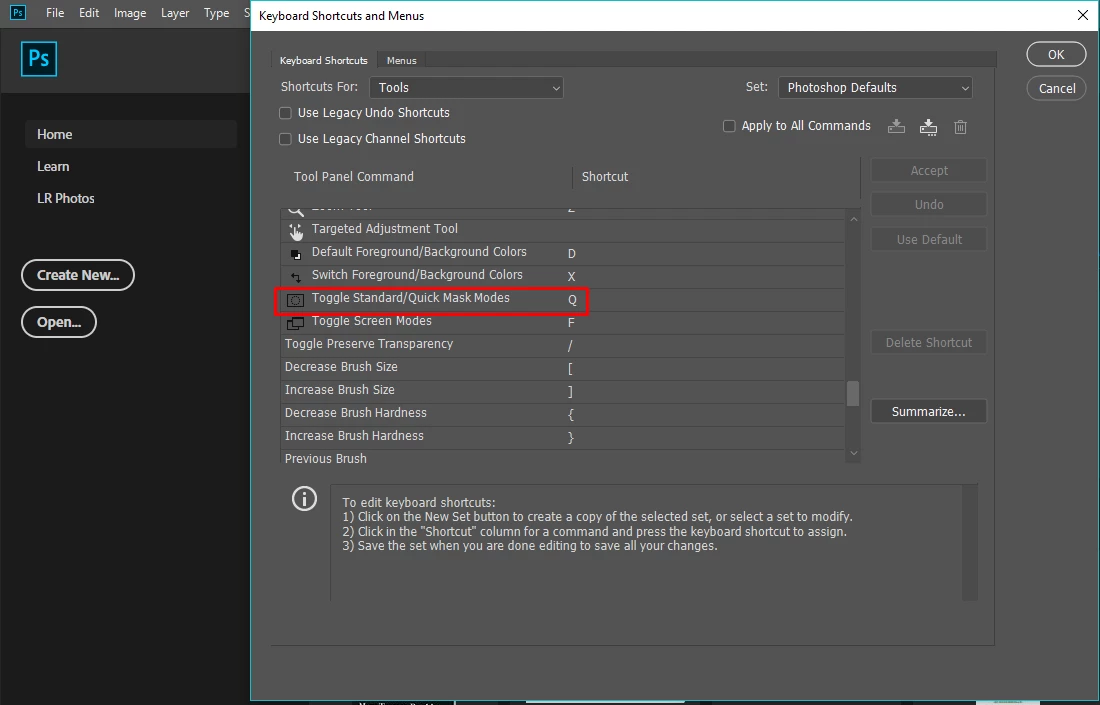Click the OK button
The image size is (1100, 705).
click(x=1057, y=55)
